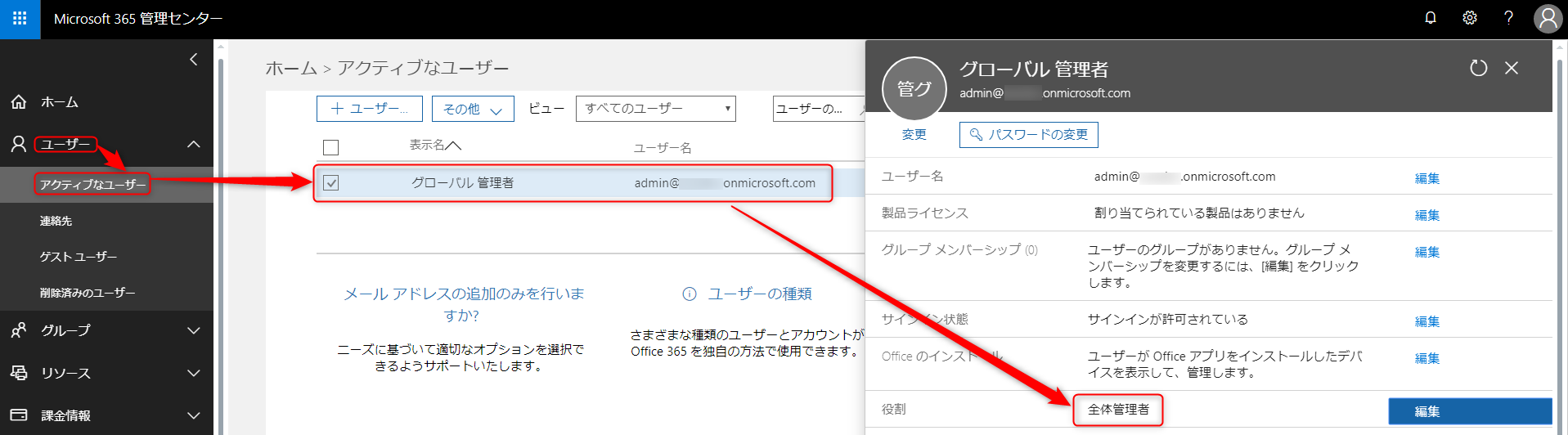This screenshot has height=435, width=1568.
Task: Open the account profile avatar
Action: 1548,19
